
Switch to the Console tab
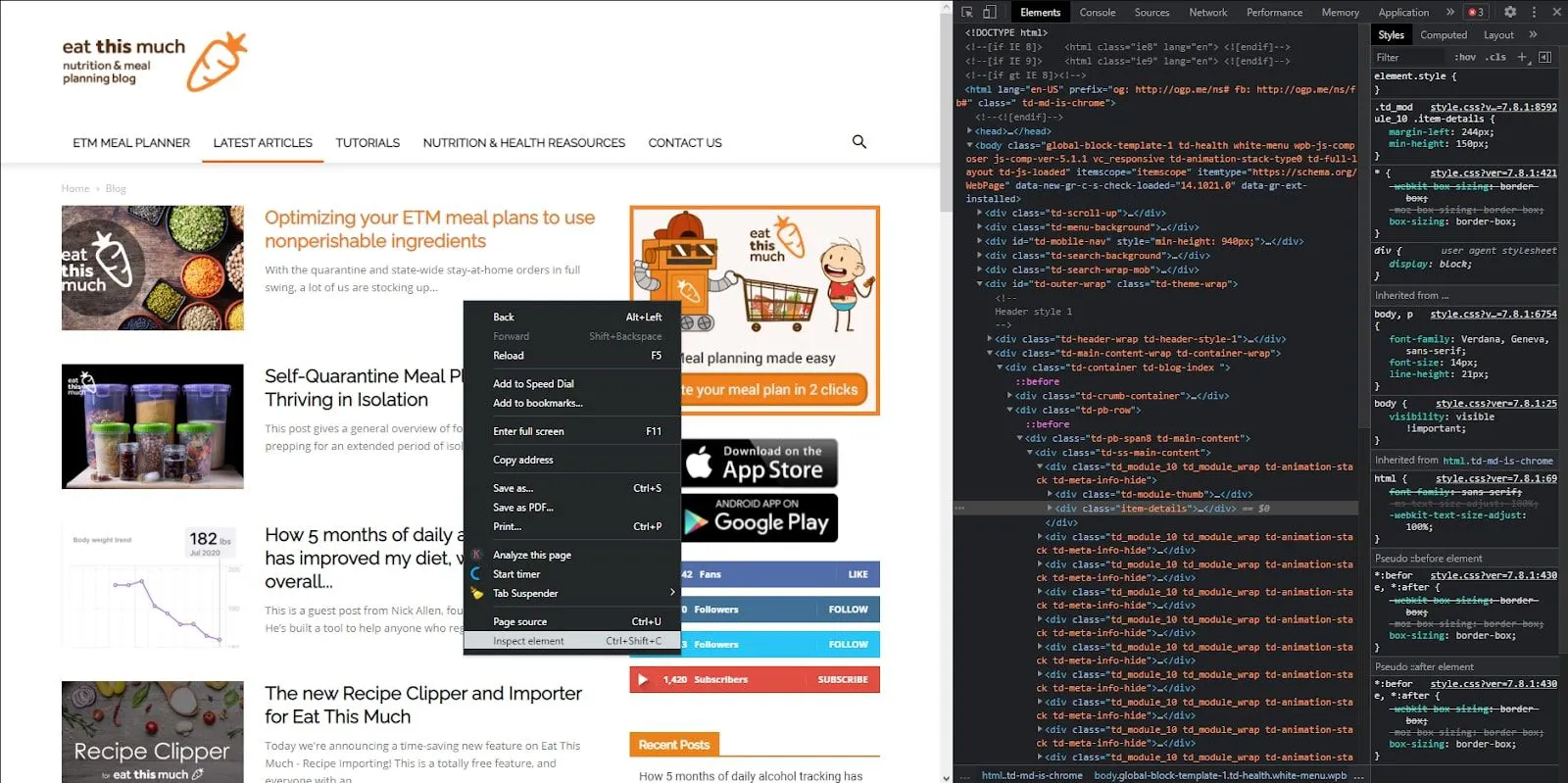pyautogui.click(x=1098, y=13)
